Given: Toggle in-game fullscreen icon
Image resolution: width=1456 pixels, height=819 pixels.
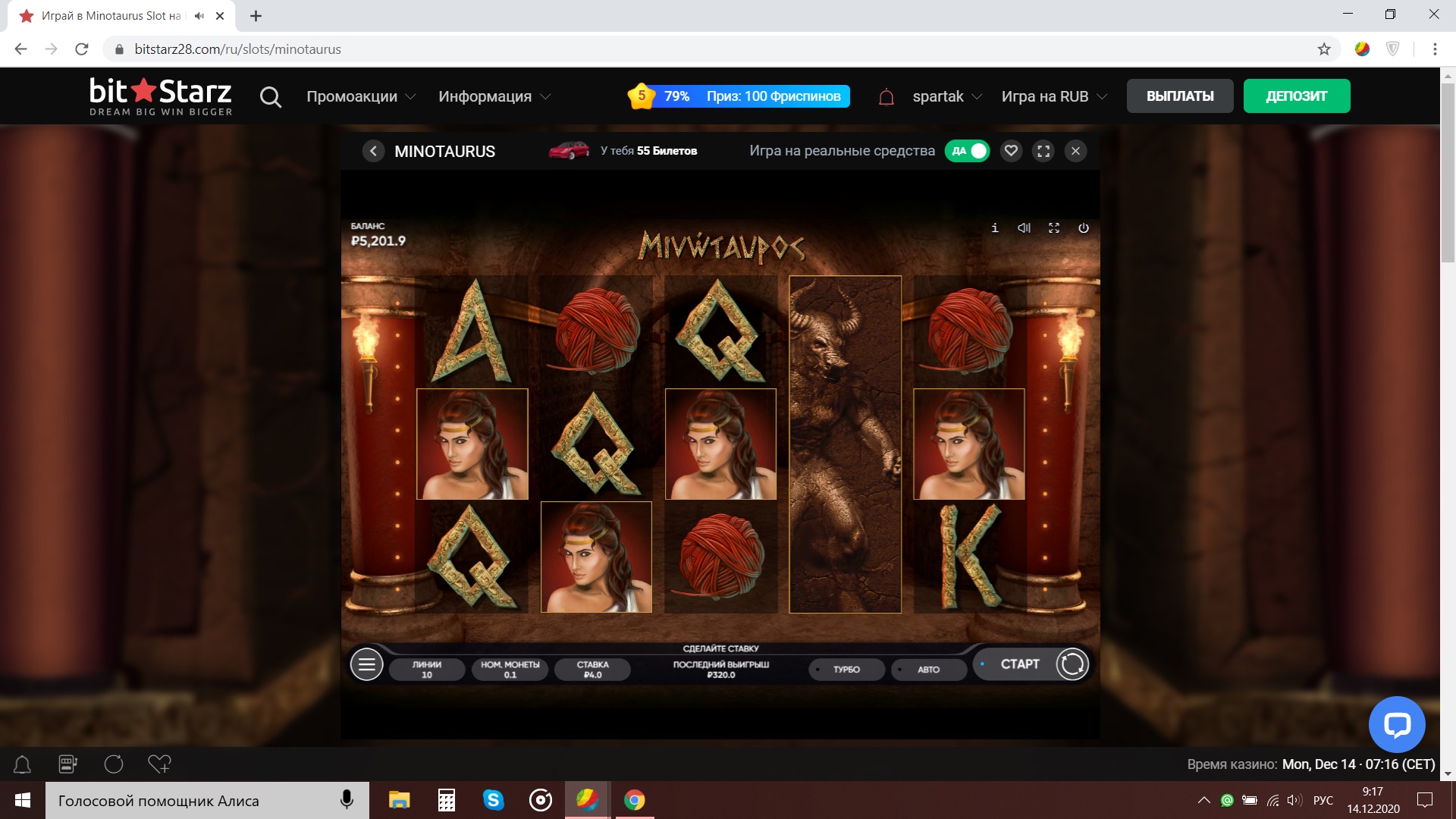Looking at the screenshot, I should (x=1054, y=227).
